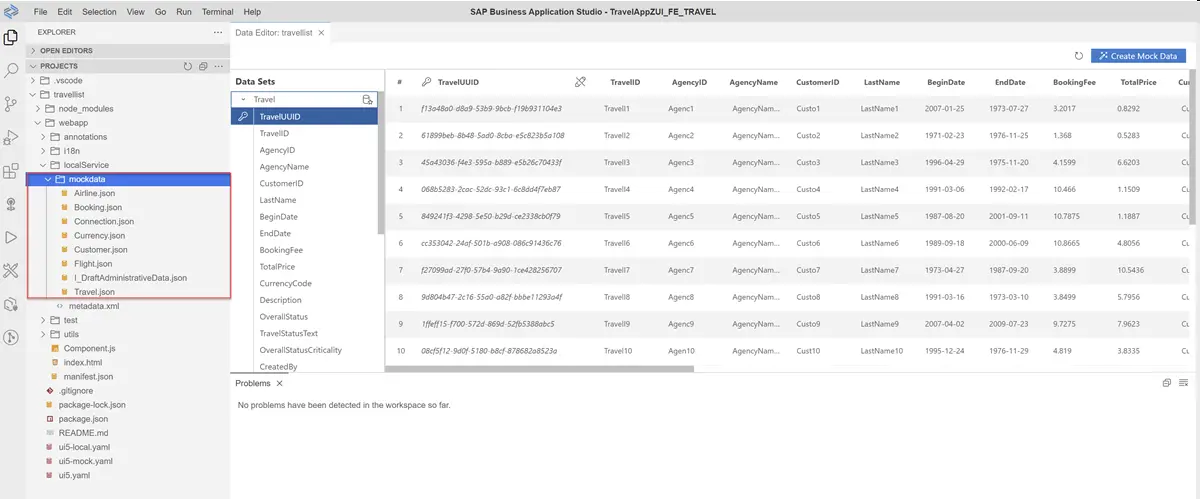This screenshot has height=499, width=1200.
Task: Click the key icon next to TravelUUID property
Action: 243,117
